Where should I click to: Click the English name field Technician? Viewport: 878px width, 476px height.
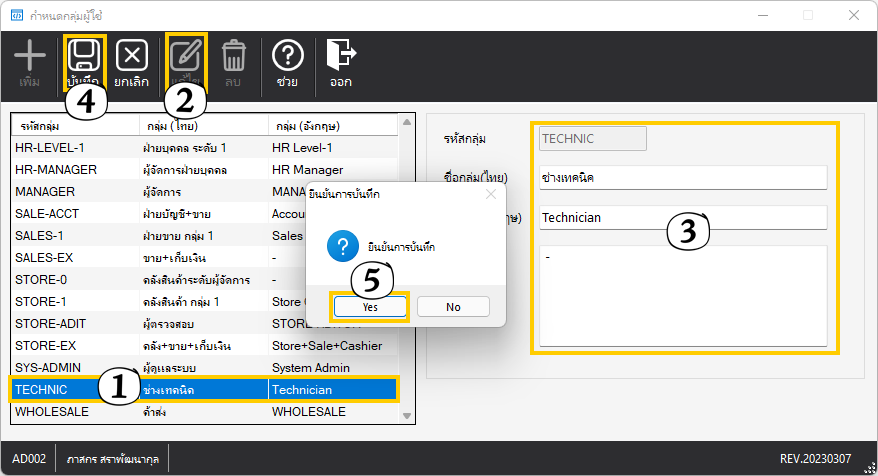682,217
